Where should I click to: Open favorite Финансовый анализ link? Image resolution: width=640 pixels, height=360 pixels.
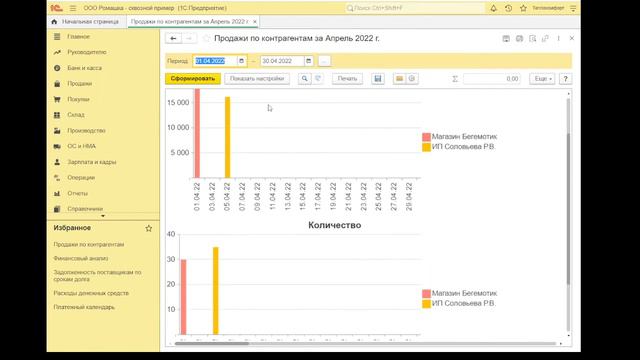tap(81, 258)
